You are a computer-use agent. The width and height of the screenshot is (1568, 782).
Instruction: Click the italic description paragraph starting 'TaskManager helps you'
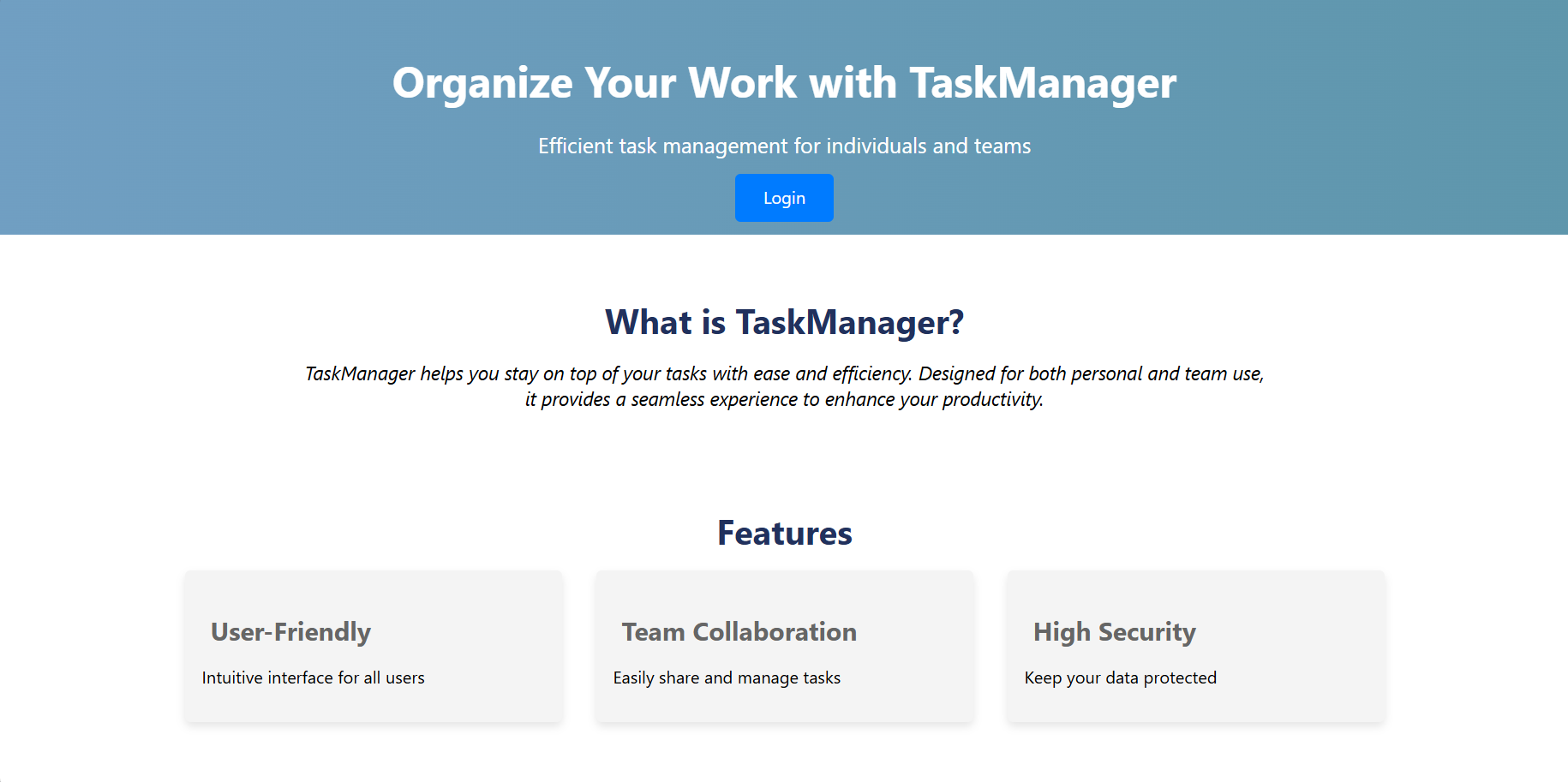coord(784,386)
